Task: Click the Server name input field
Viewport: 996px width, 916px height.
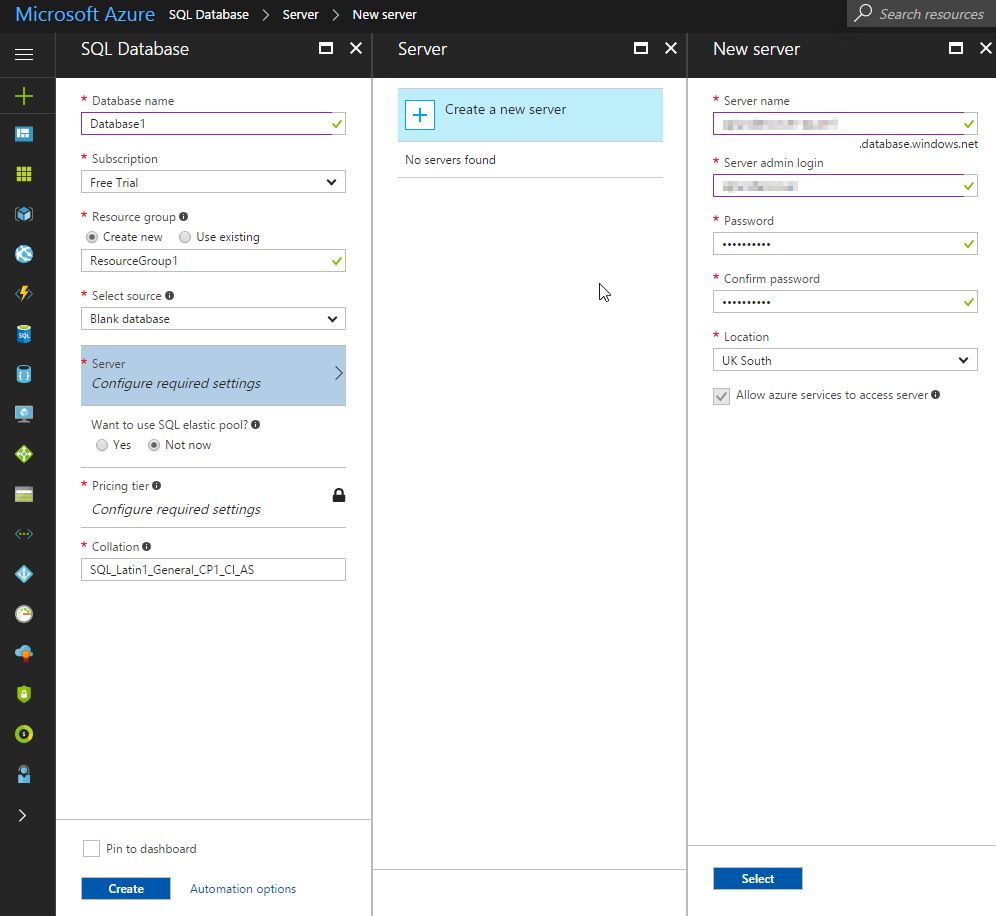Action: click(845, 123)
